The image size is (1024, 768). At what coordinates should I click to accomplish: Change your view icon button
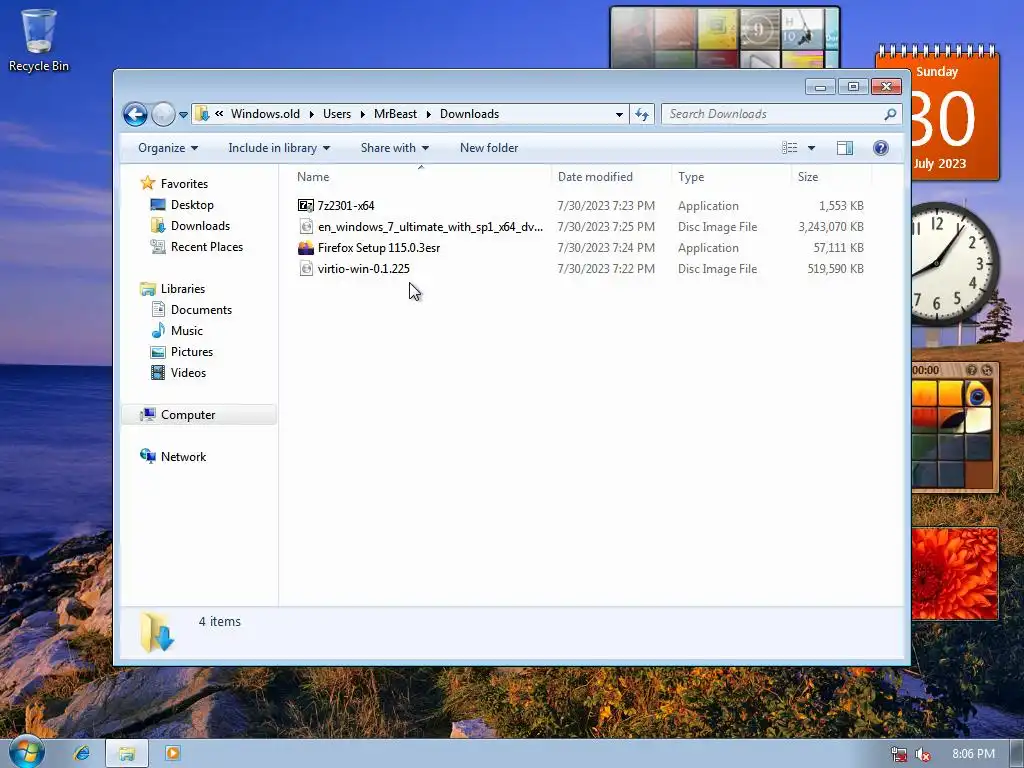pos(790,148)
